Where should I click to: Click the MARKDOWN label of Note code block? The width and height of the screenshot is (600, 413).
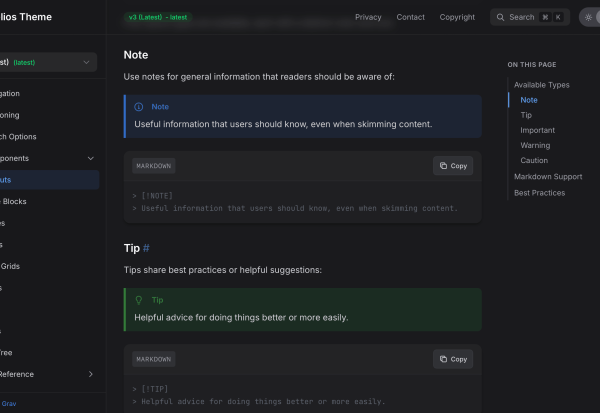(x=154, y=166)
